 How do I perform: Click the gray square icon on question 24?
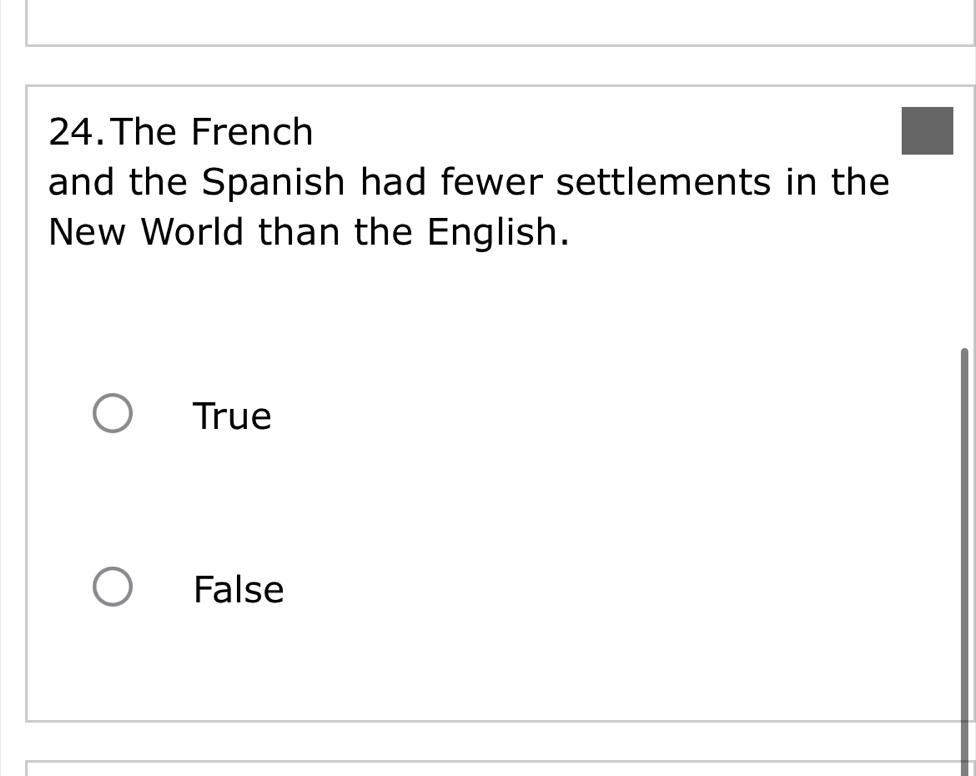(927, 132)
